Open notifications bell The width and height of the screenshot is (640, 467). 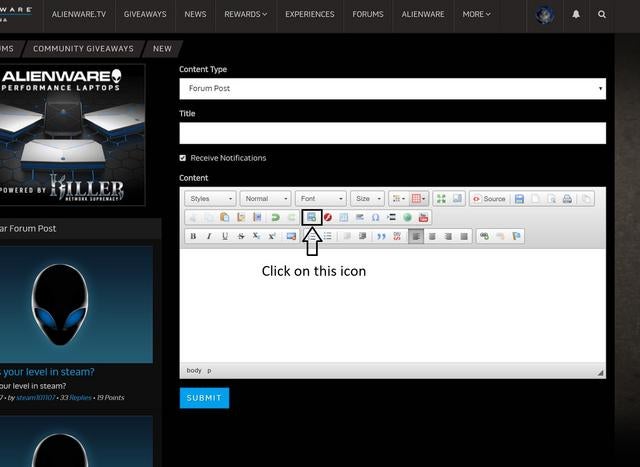tap(576, 14)
